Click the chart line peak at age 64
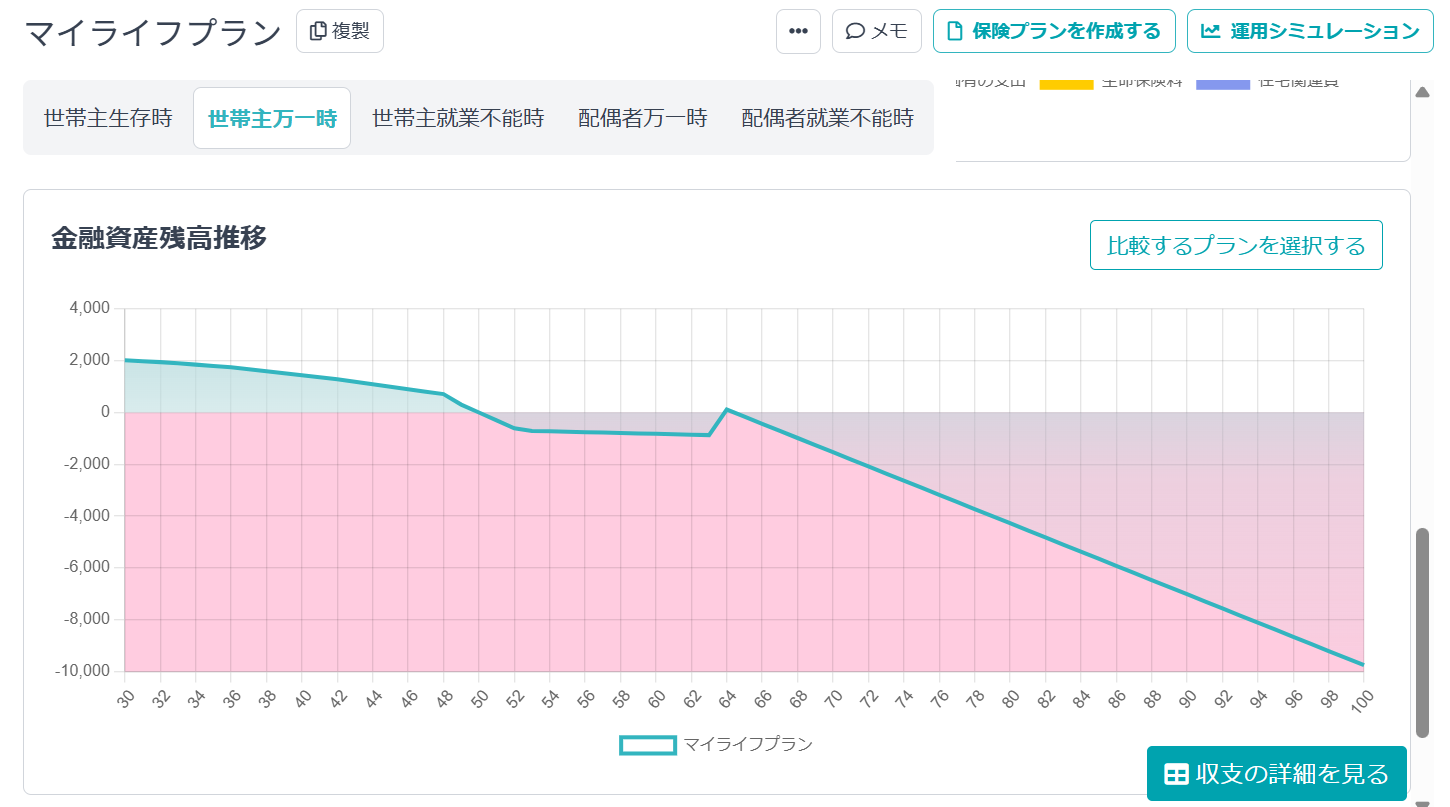 coord(727,409)
